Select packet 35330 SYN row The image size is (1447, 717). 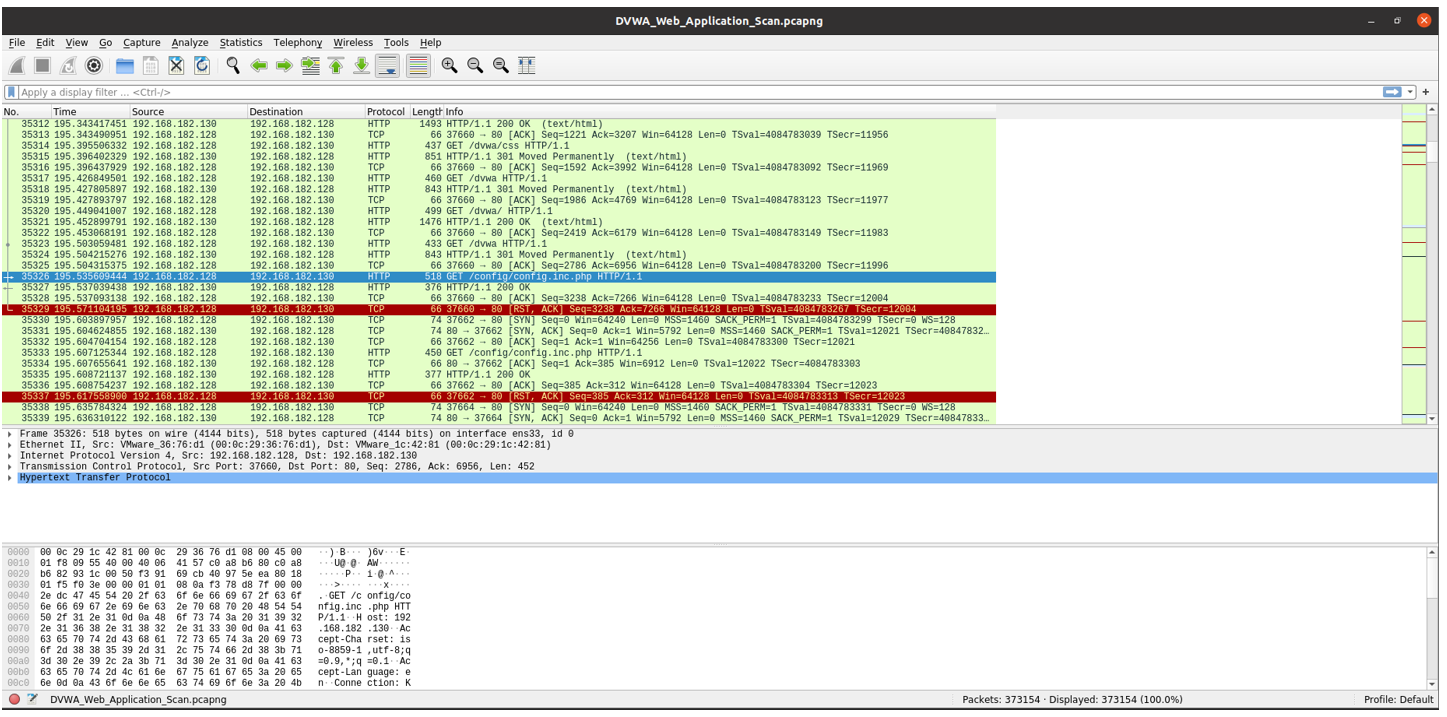[499, 321]
